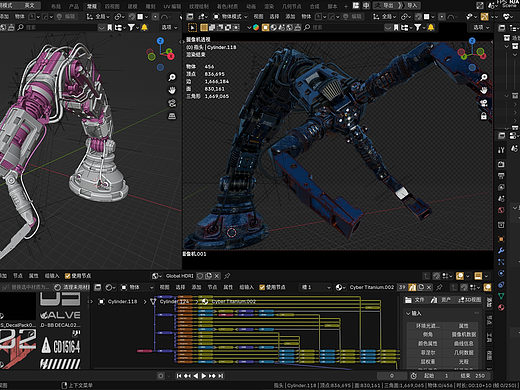
Task: Switch to the 建模 workspace tab
Action: (133, 6)
